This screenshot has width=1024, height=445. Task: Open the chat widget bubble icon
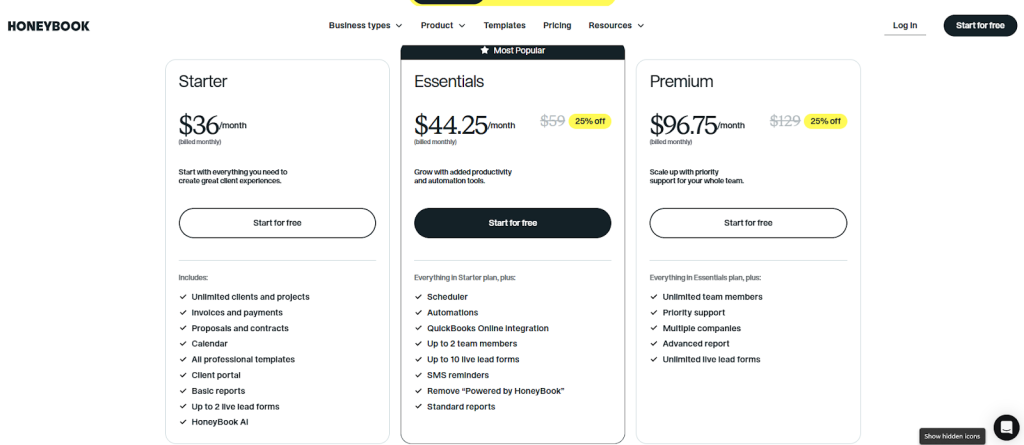(x=1005, y=427)
